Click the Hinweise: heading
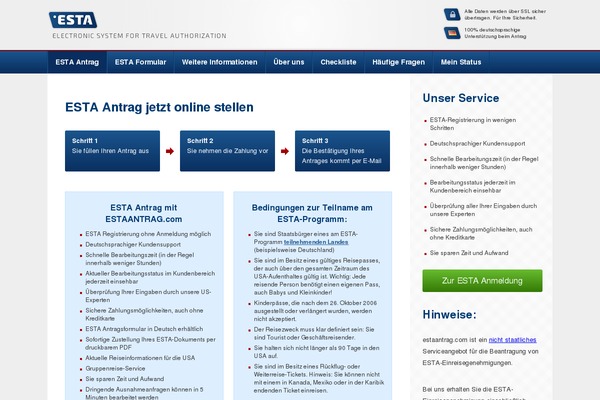 tap(450, 315)
